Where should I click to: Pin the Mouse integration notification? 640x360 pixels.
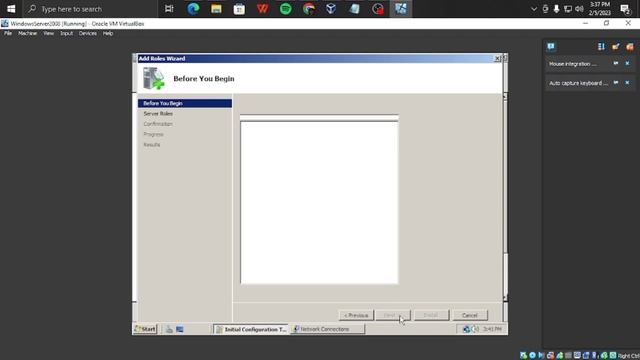616,64
